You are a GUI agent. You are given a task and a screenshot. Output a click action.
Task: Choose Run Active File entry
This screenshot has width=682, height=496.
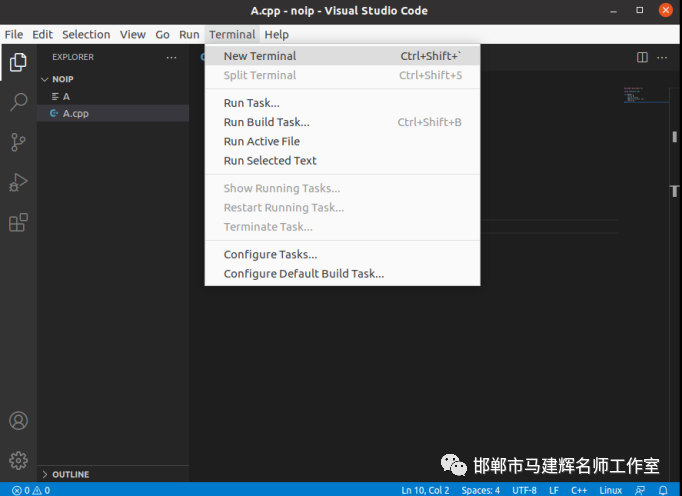tap(342, 141)
